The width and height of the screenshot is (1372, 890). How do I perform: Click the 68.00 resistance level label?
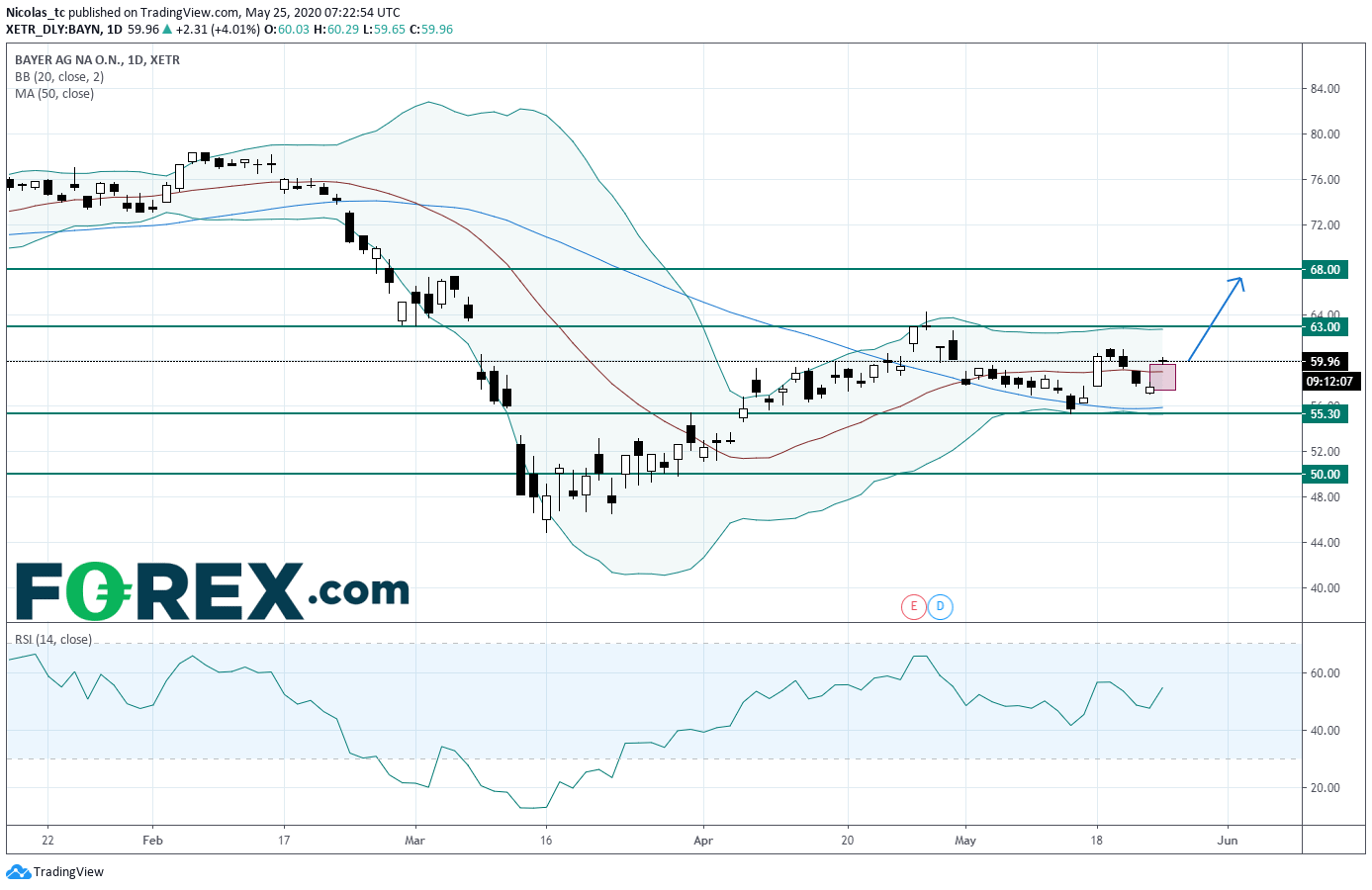[x=1325, y=269]
